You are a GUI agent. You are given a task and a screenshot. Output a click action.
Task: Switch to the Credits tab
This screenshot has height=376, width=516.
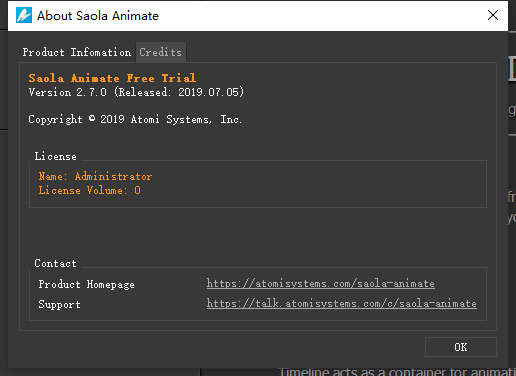pyautogui.click(x=161, y=52)
